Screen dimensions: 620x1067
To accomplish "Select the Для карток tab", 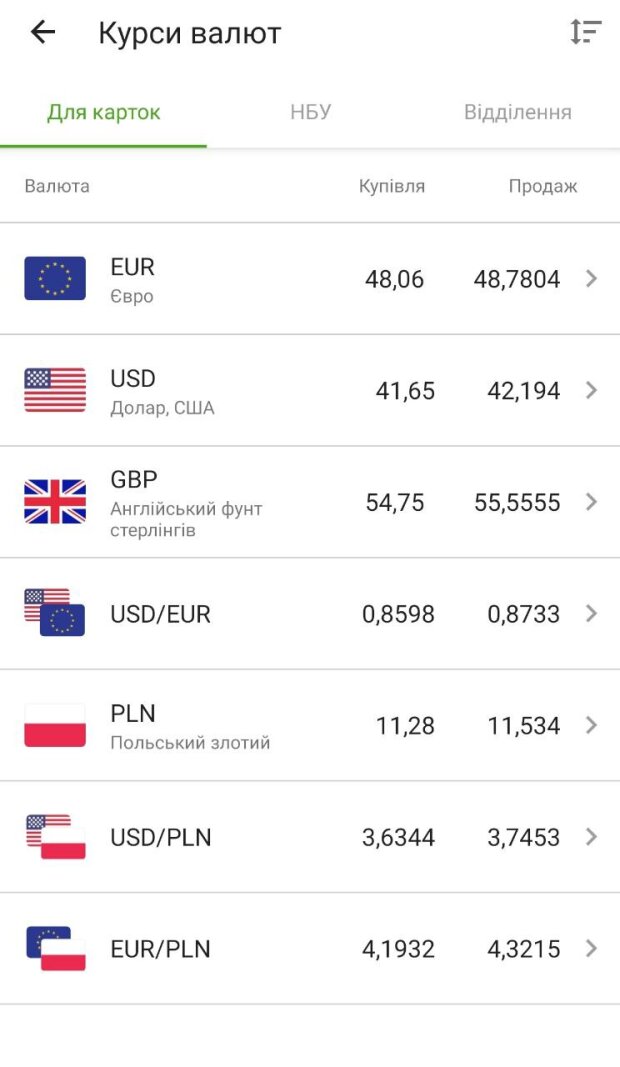I will [x=104, y=112].
